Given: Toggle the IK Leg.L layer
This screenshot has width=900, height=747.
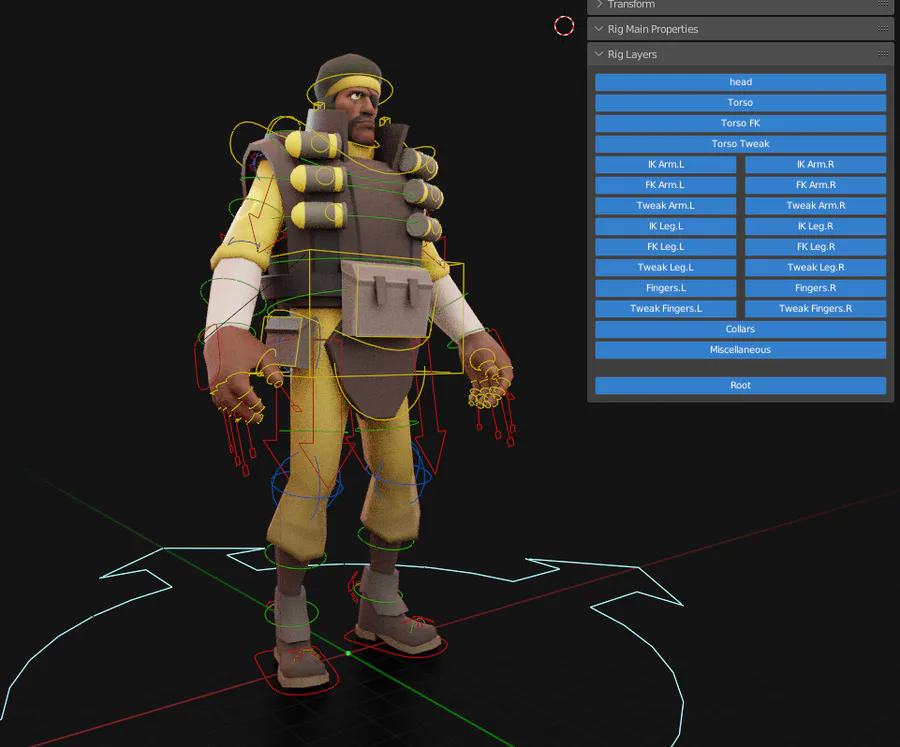Looking at the screenshot, I should [x=666, y=227].
